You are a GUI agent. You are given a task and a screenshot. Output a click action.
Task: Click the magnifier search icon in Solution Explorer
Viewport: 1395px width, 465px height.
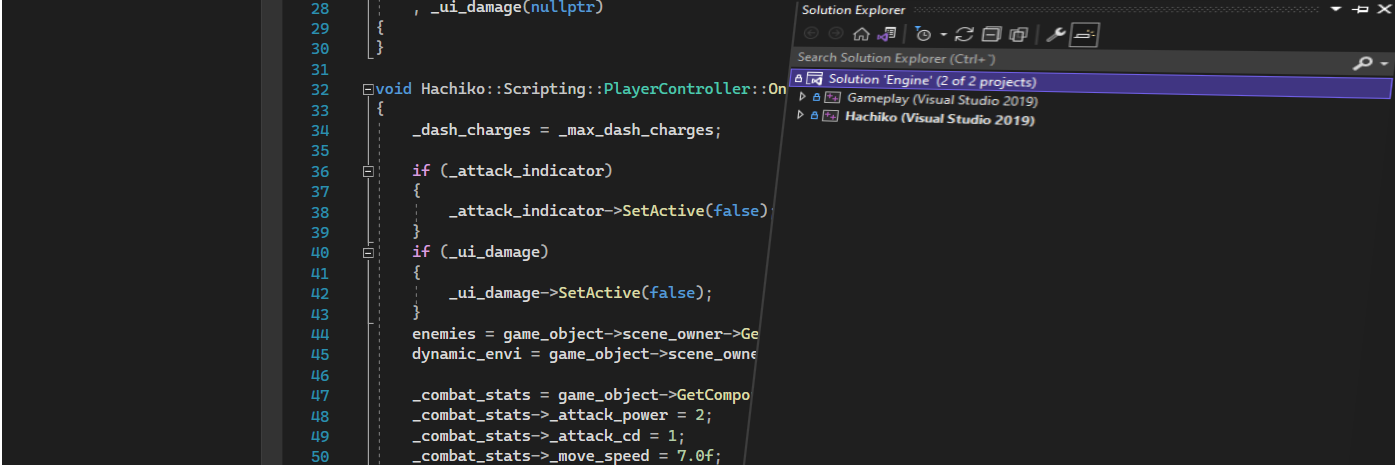1362,62
